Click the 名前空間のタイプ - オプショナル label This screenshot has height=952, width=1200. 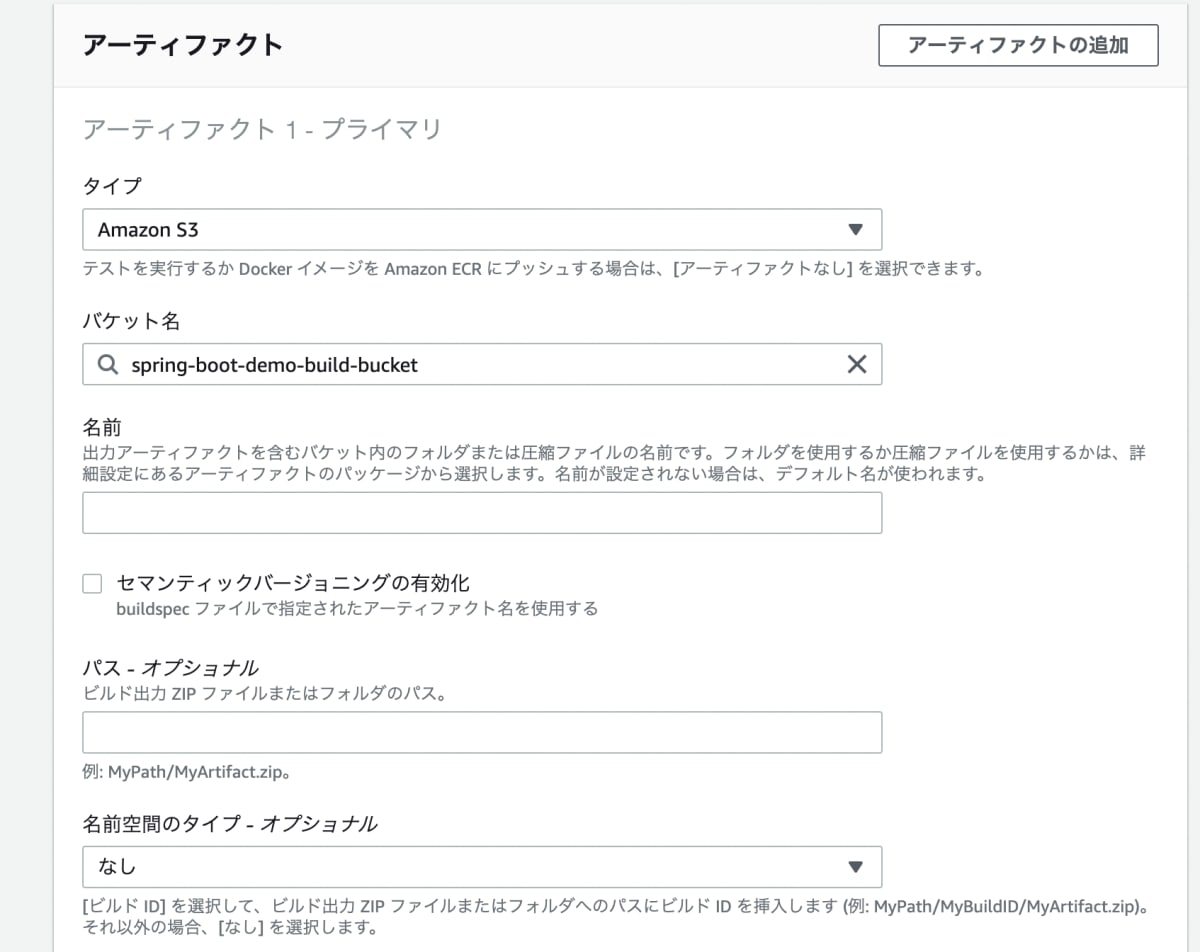pyautogui.click(x=230, y=824)
